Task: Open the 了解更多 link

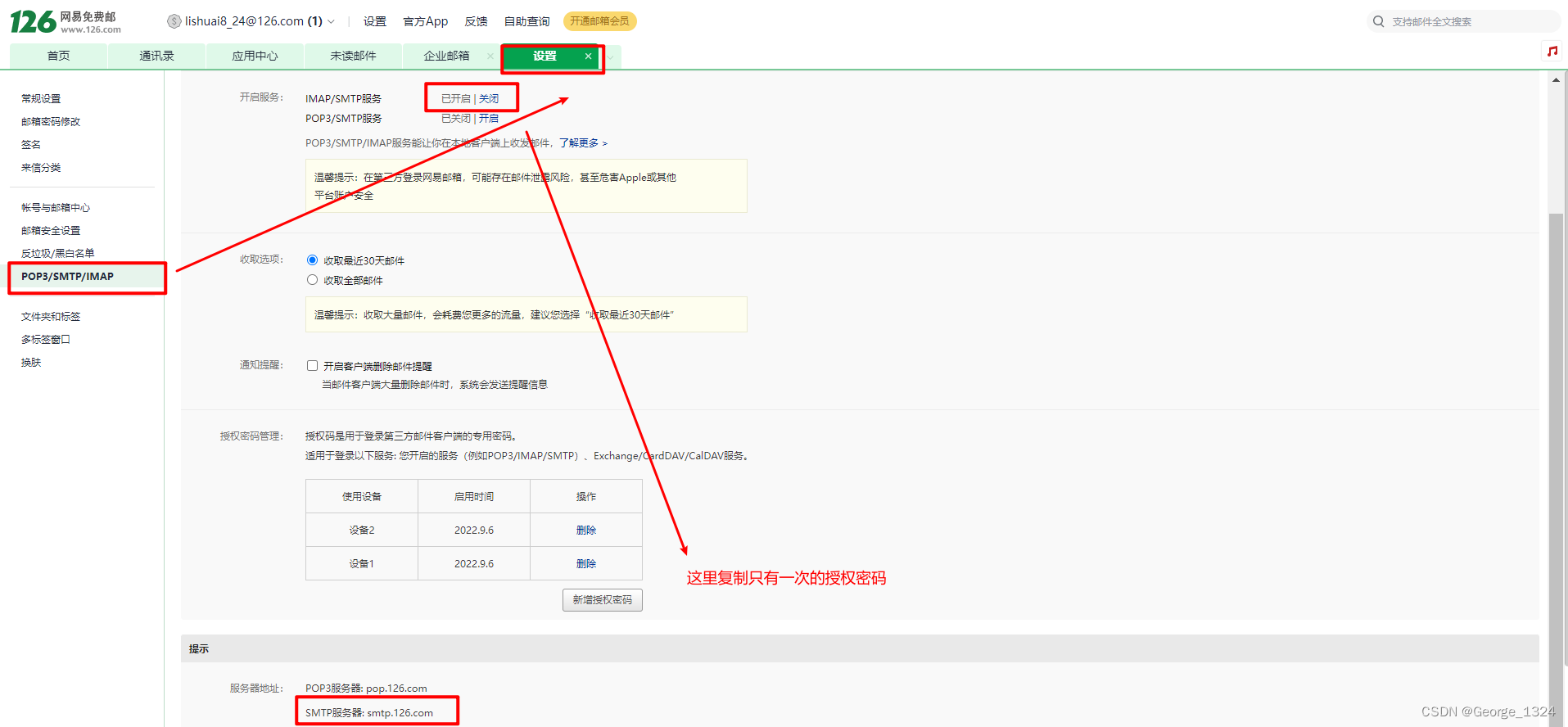Action: pyautogui.click(x=583, y=142)
